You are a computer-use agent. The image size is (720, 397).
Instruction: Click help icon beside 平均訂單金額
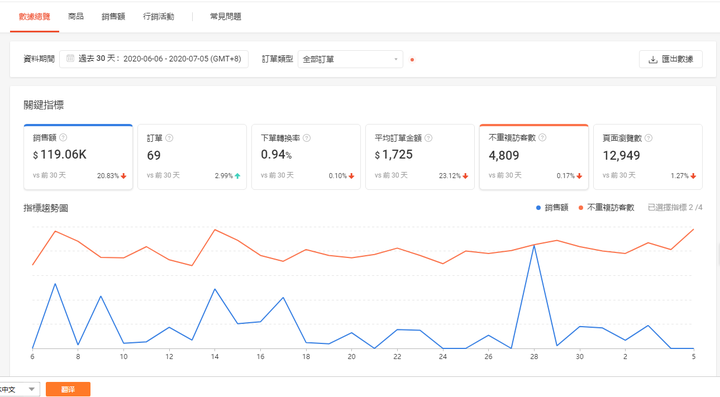tap(428, 138)
